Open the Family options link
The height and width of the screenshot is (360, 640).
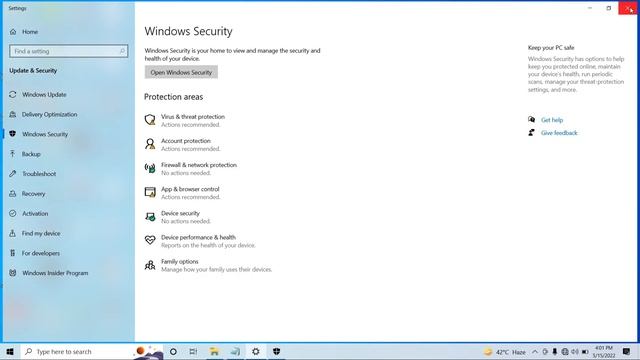point(180,261)
